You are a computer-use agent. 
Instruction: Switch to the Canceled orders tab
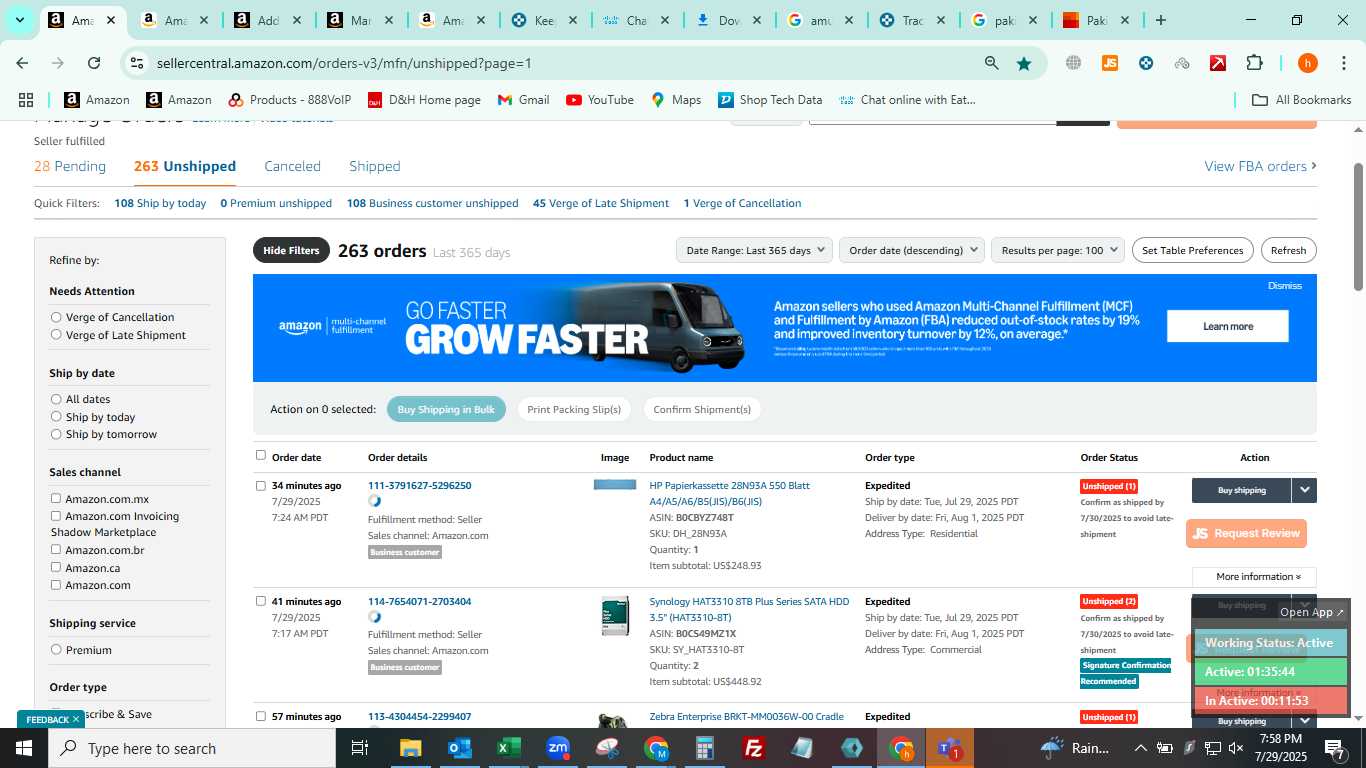[x=292, y=166]
